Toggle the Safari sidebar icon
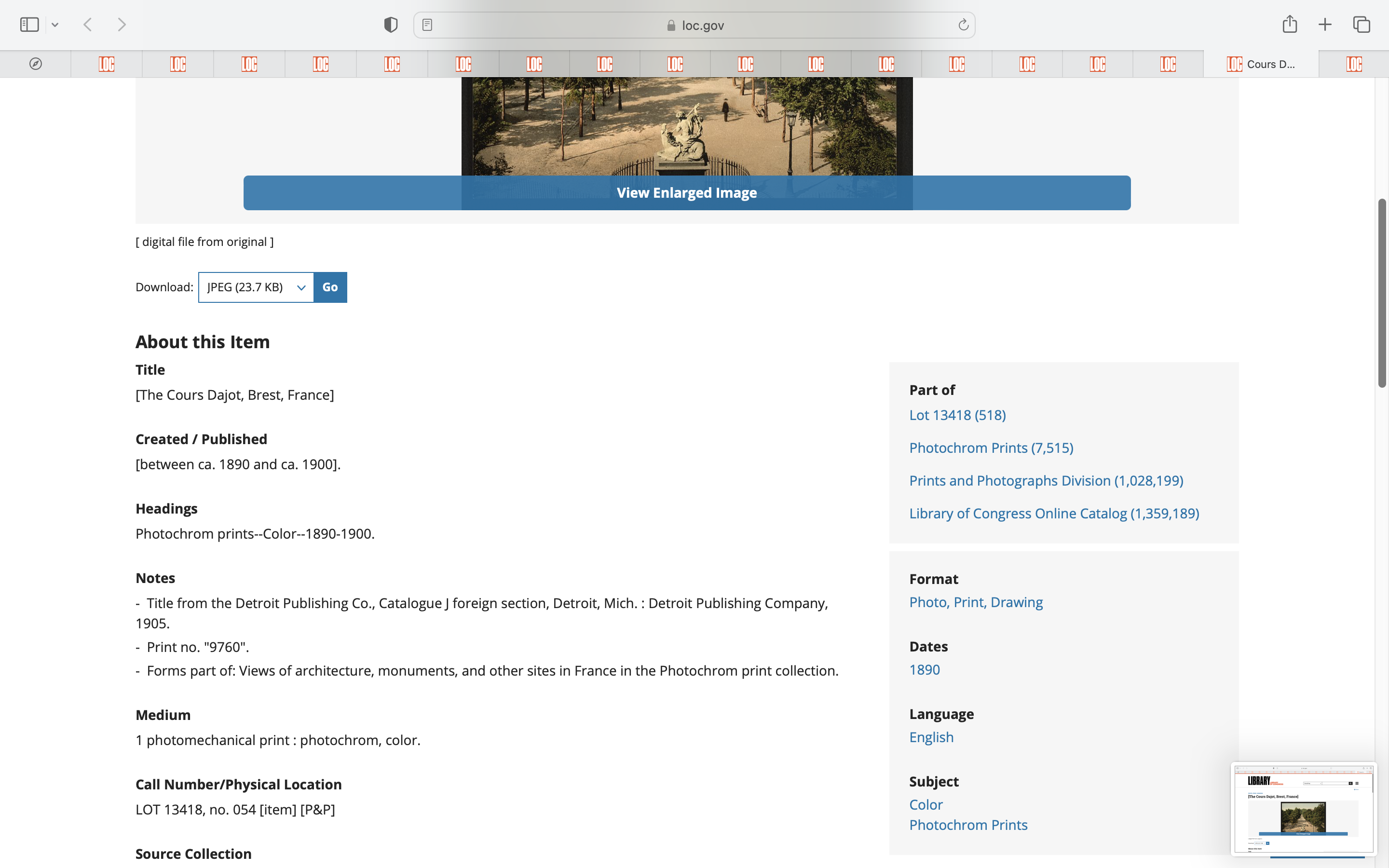 29,25
